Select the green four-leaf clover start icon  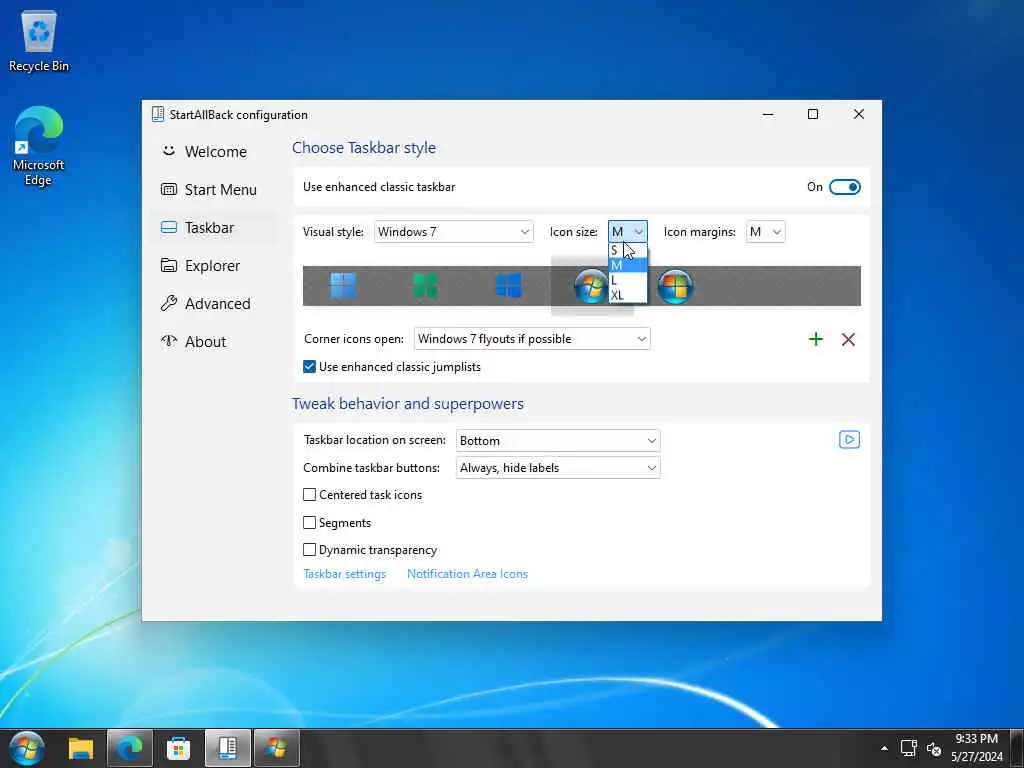(426, 285)
